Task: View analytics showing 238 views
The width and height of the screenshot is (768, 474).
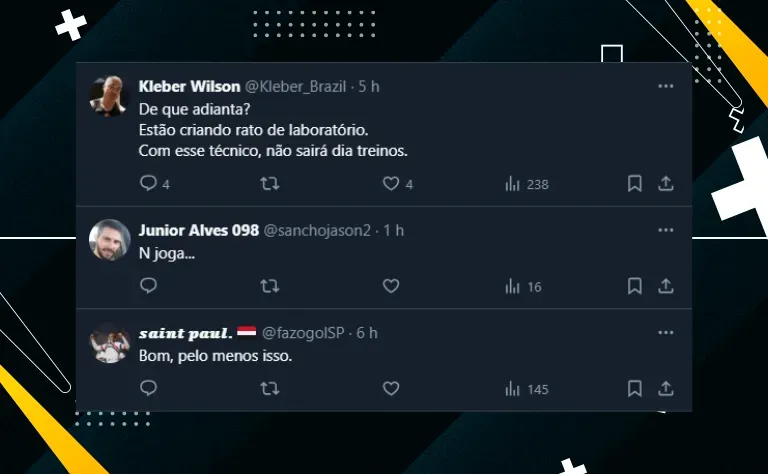Action: tap(527, 184)
